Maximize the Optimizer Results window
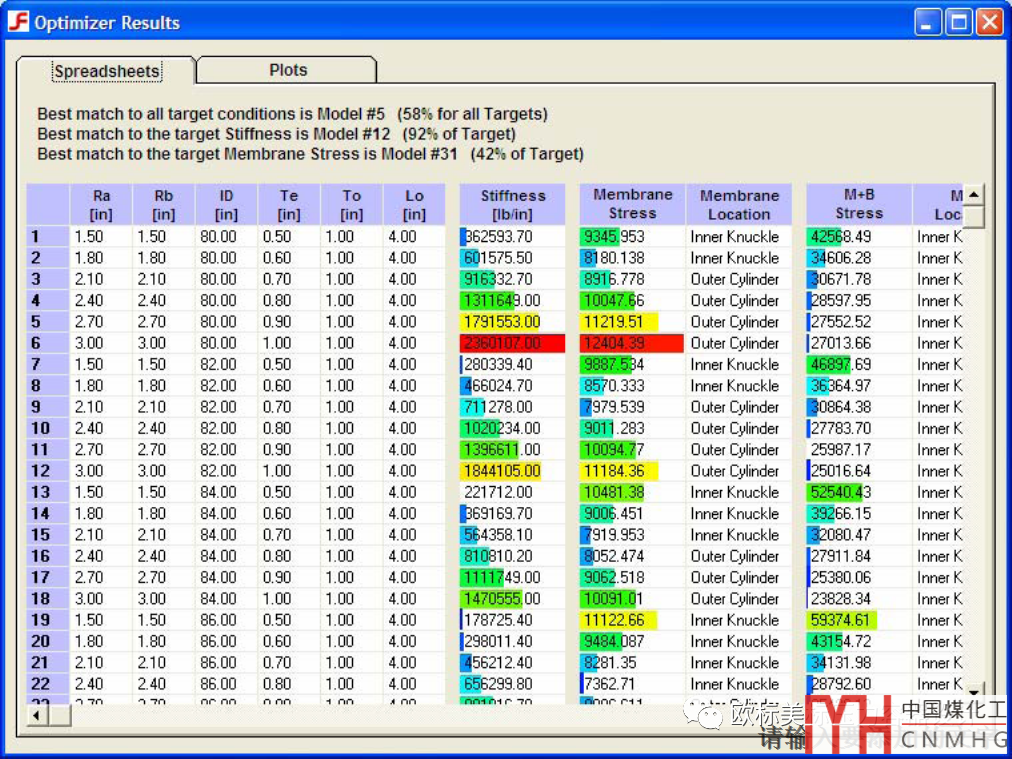 click(959, 22)
